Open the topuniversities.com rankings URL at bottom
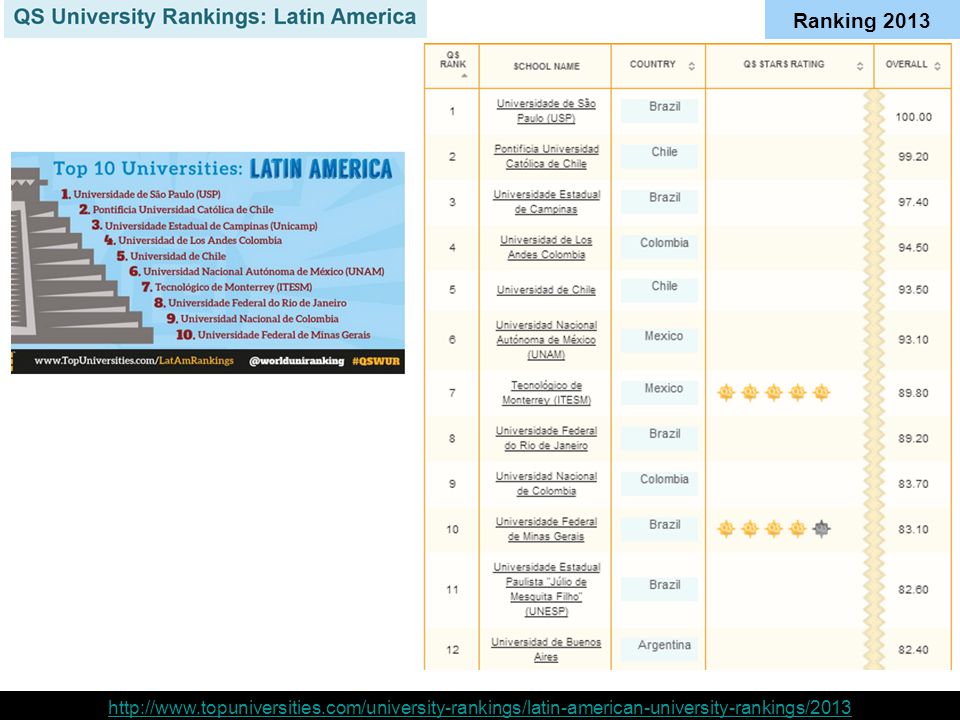960x720 pixels. click(479, 707)
